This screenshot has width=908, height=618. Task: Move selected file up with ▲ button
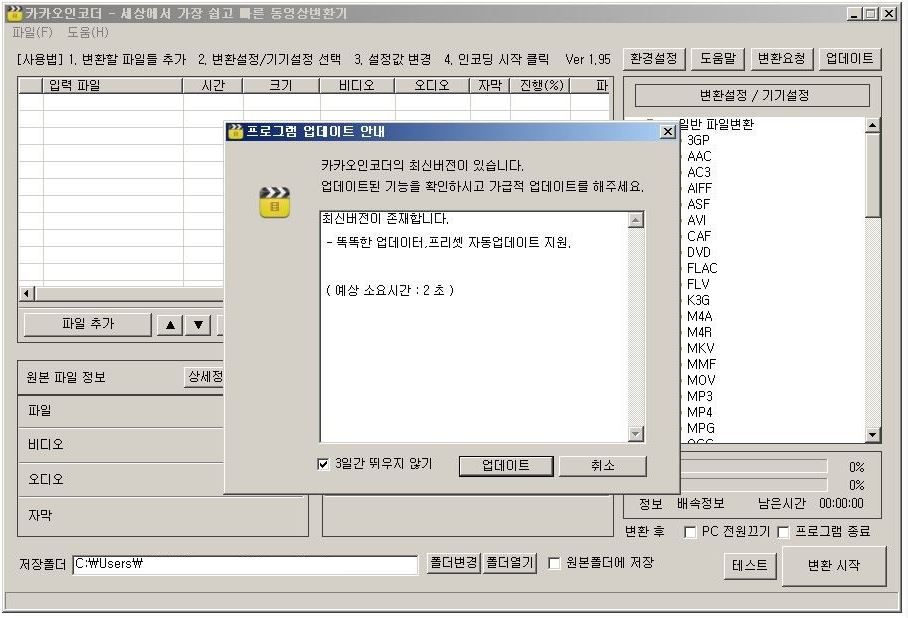coord(170,324)
